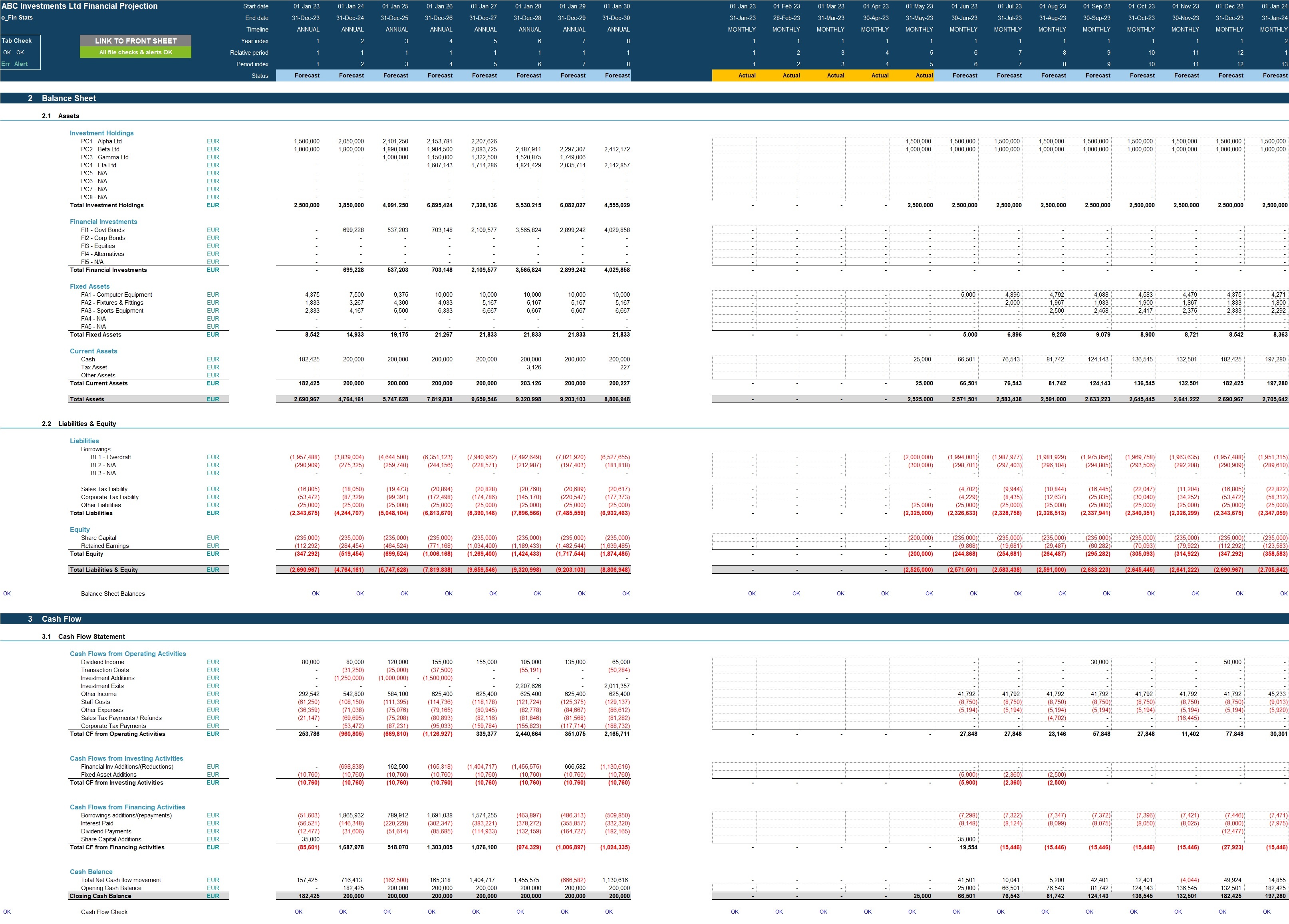This screenshot has height=924, width=1289.
Task: Click the 'All file checks & alerts OK' banner
Action: click(x=135, y=52)
